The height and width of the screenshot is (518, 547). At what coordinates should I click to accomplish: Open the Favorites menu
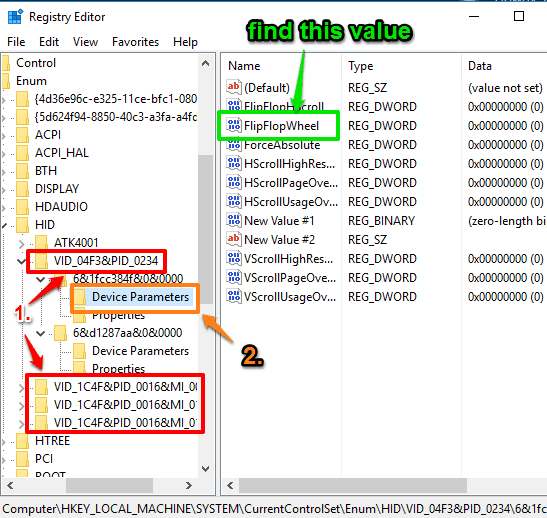coord(135,42)
